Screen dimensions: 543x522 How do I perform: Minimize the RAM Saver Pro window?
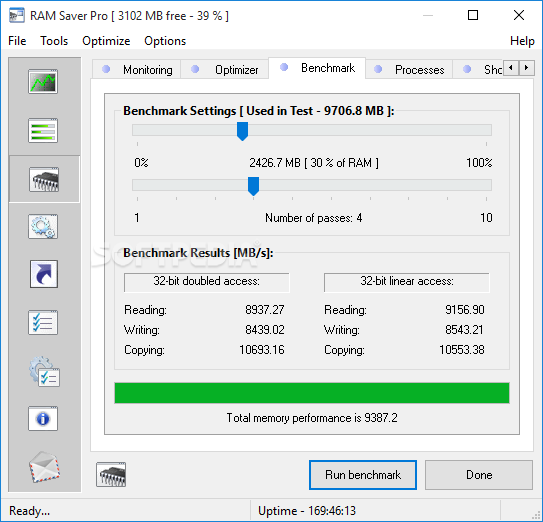[428, 15]
